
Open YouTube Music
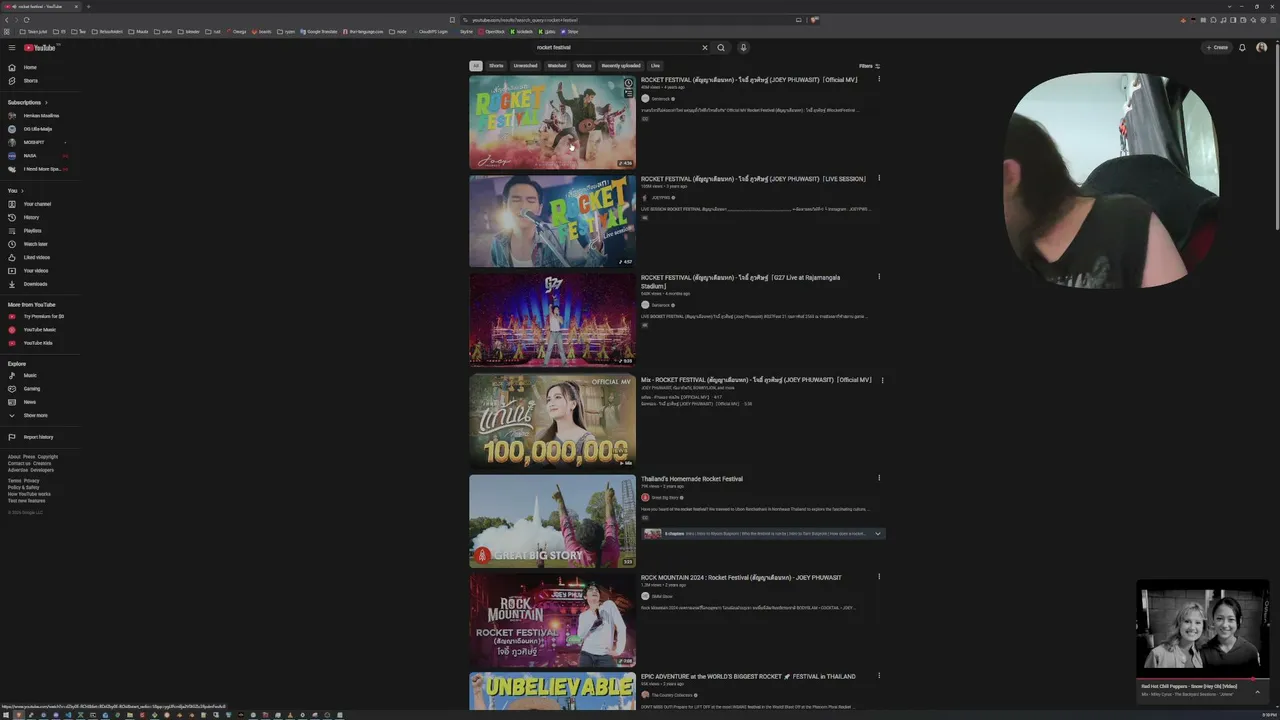click(40, 330)
